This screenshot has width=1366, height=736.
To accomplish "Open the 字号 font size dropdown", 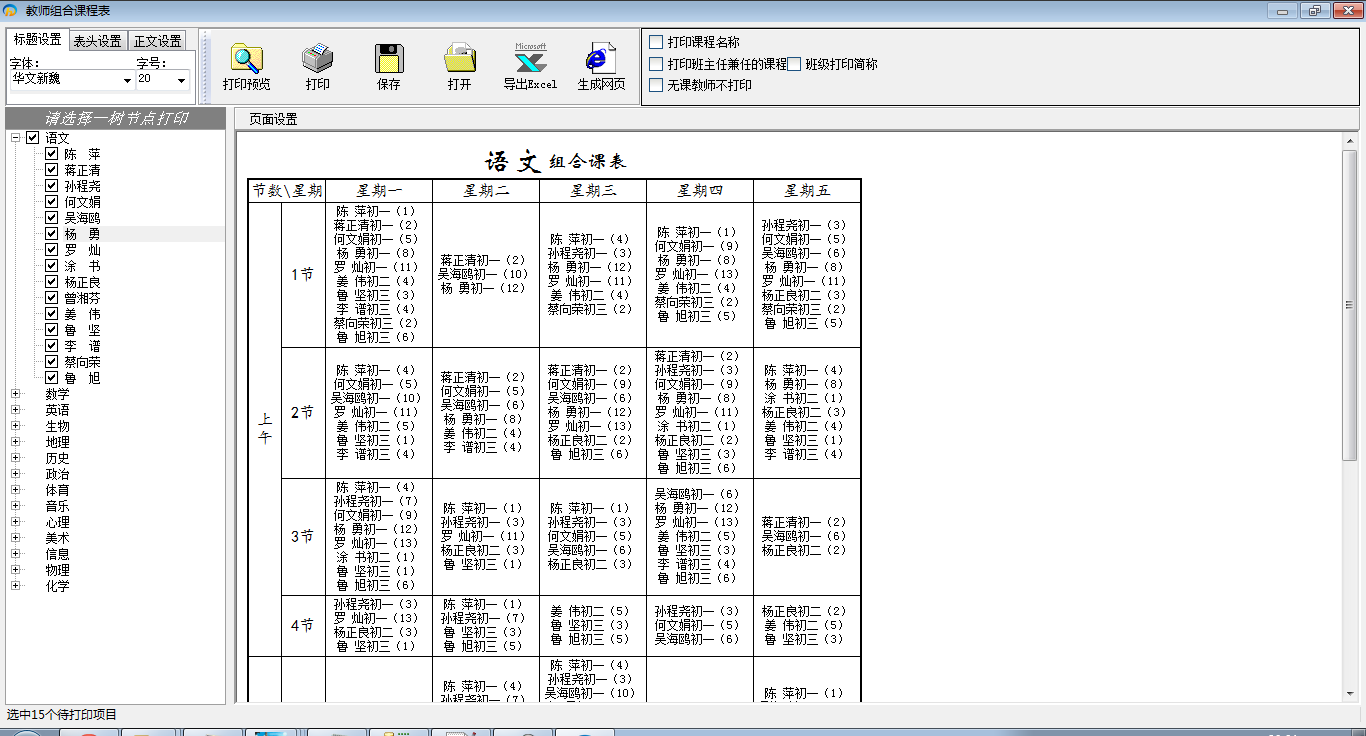I will pyautogui.click(x=181, y=80).
